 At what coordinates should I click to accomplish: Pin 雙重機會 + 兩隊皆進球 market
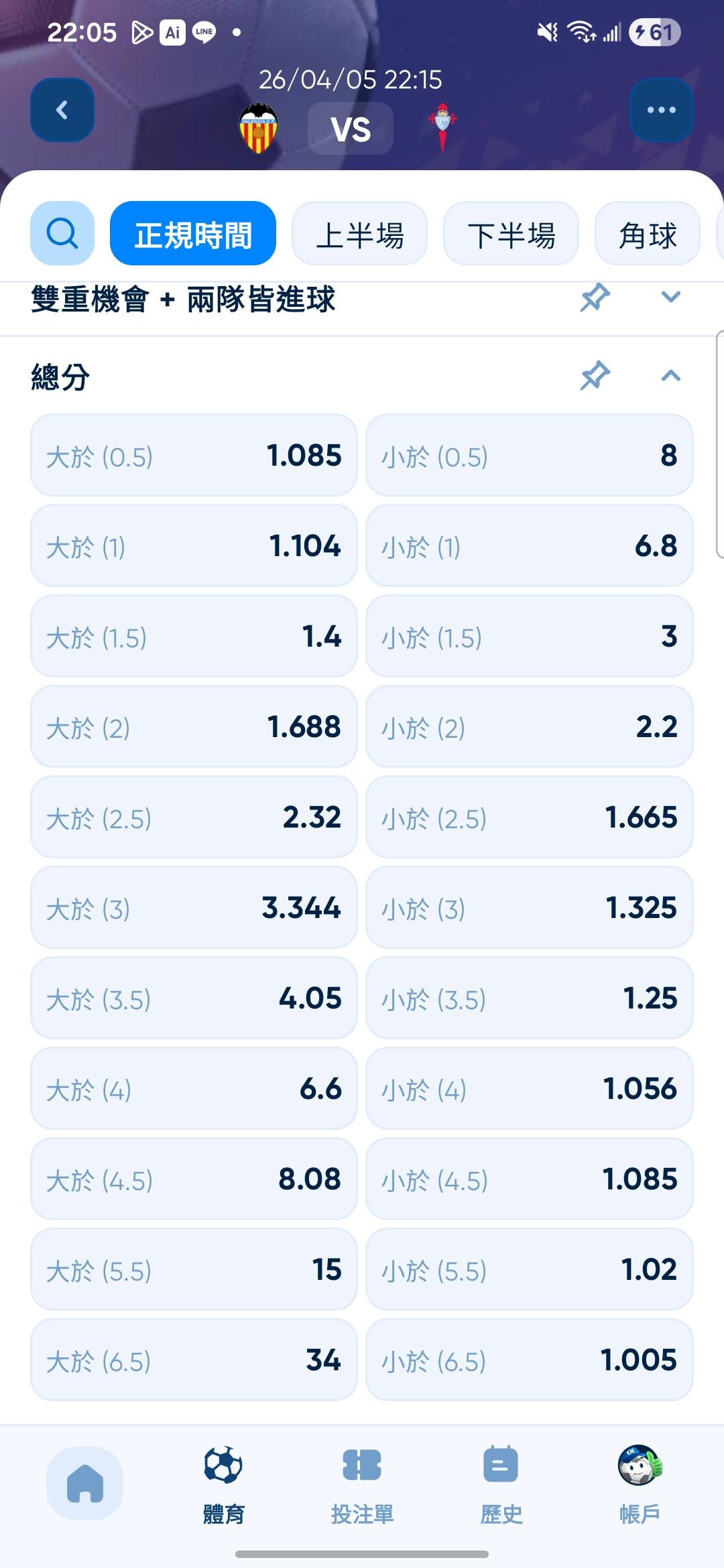(x=595, y=298)
